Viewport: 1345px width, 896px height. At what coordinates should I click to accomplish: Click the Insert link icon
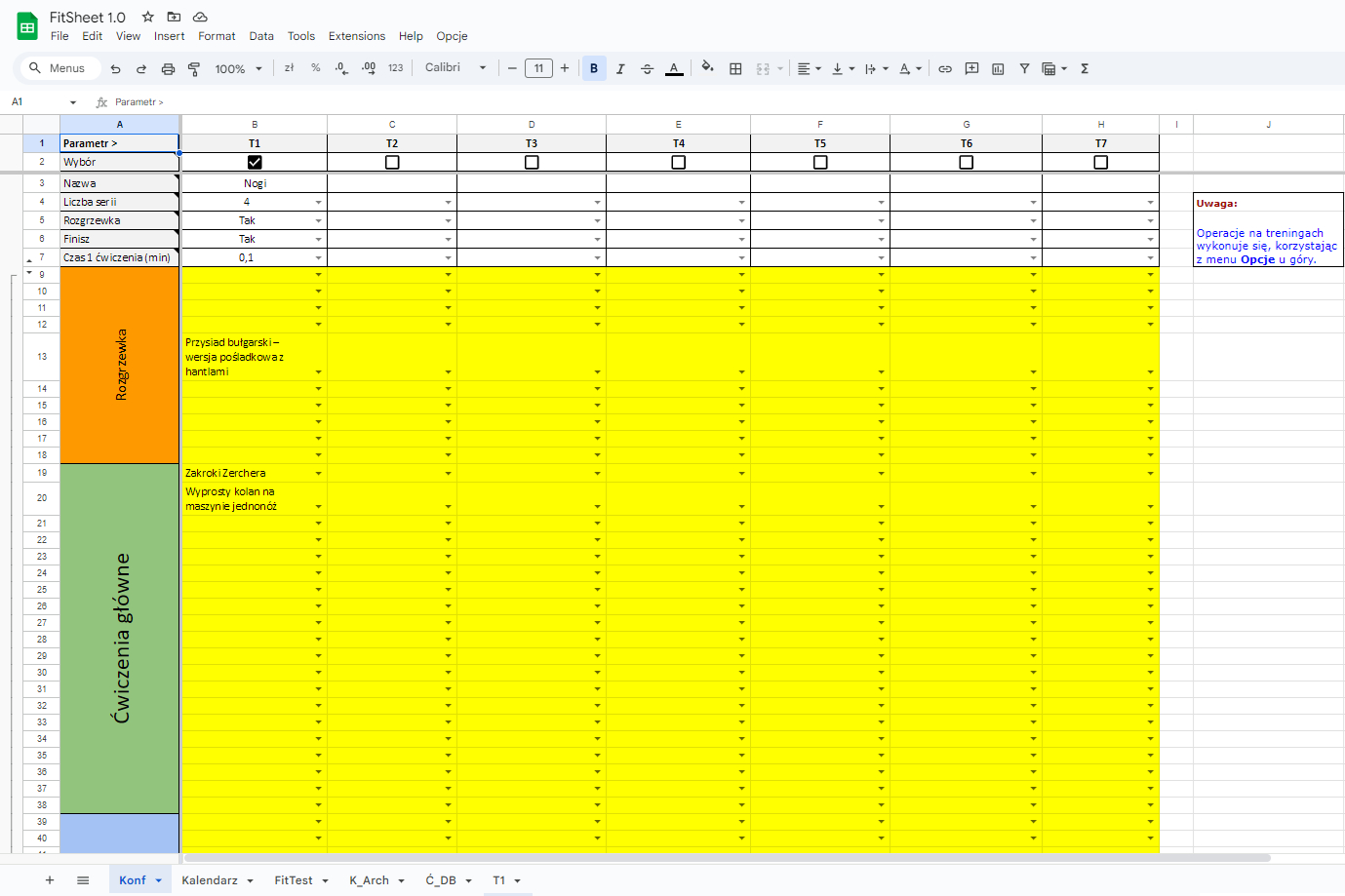click(945, 69)
